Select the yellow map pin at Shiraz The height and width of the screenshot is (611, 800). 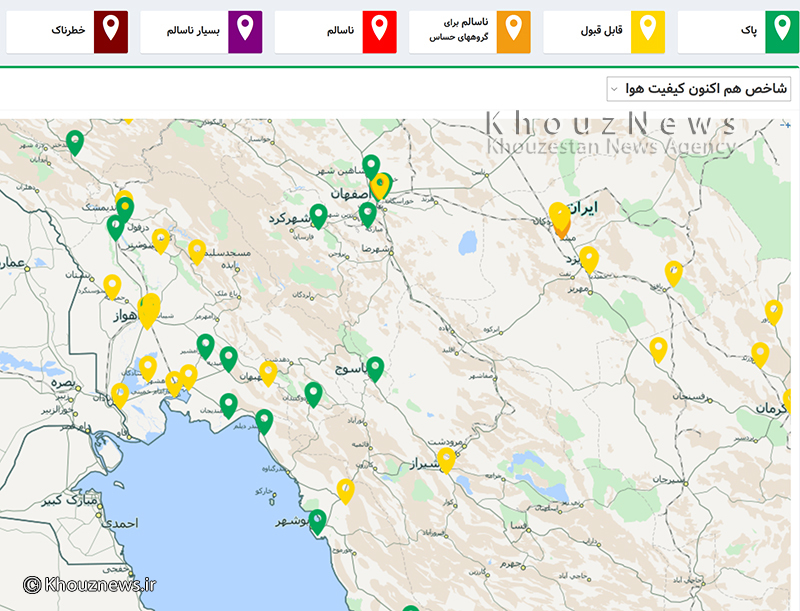click(x=446, y=461)
